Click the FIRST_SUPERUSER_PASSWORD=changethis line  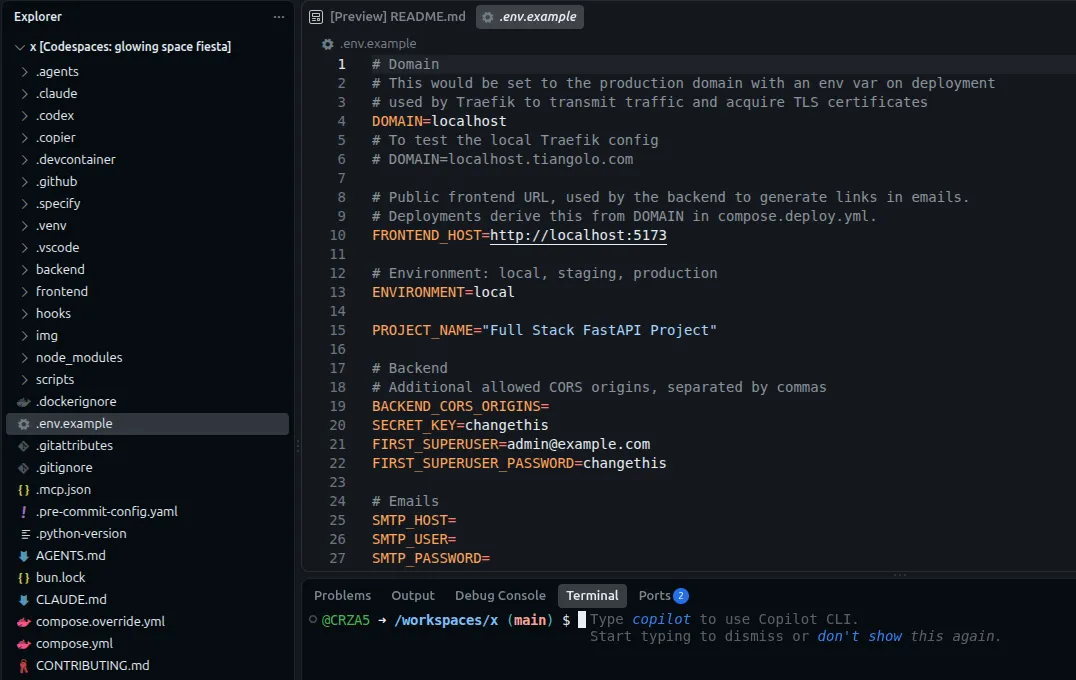pyautogui.click(x=519, y=463)
